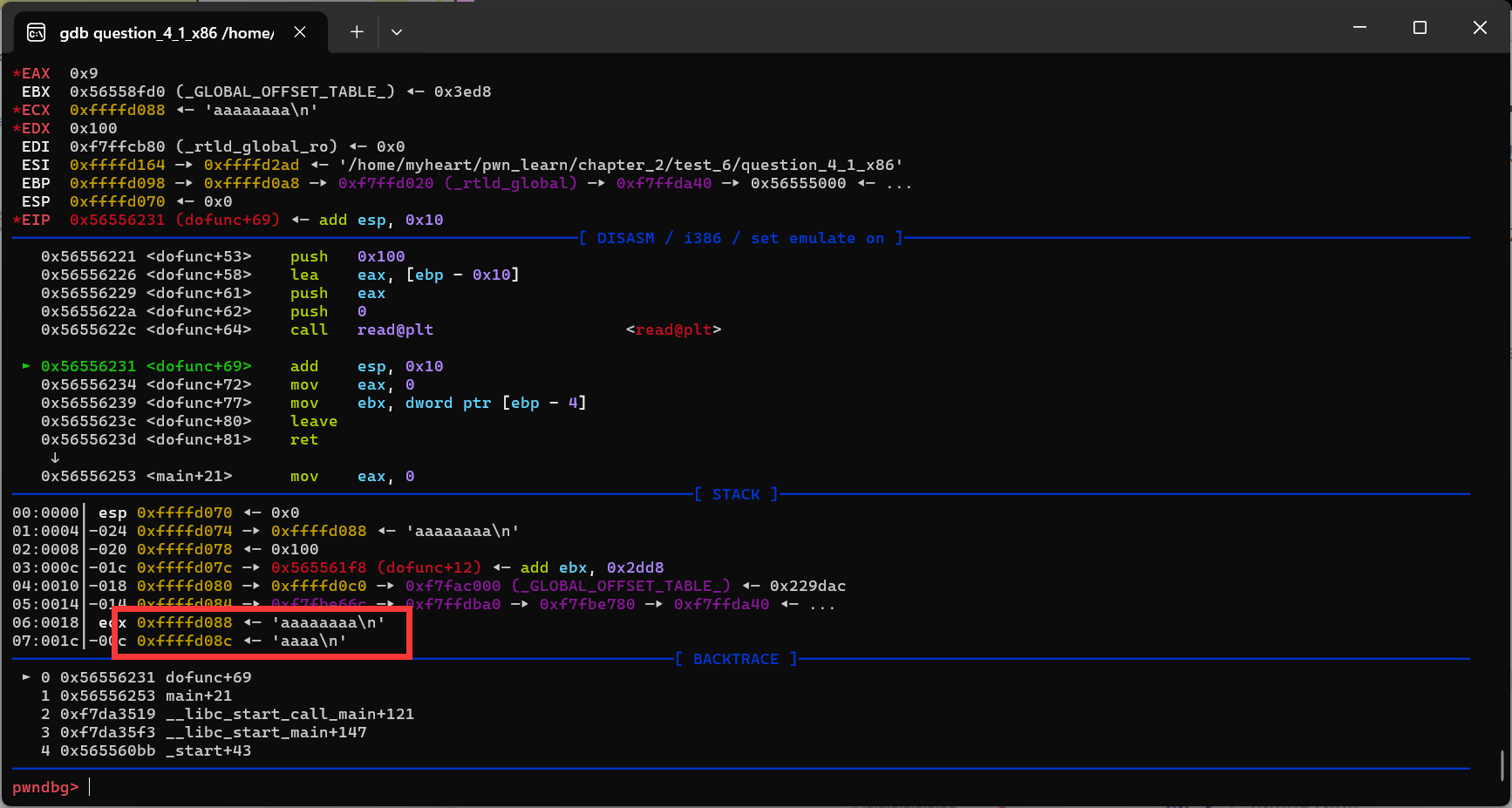Viewport: 1512px width, 808px height.
Task: Close the gdb question_4_1_x86 tab
Action: click(300, 32)
